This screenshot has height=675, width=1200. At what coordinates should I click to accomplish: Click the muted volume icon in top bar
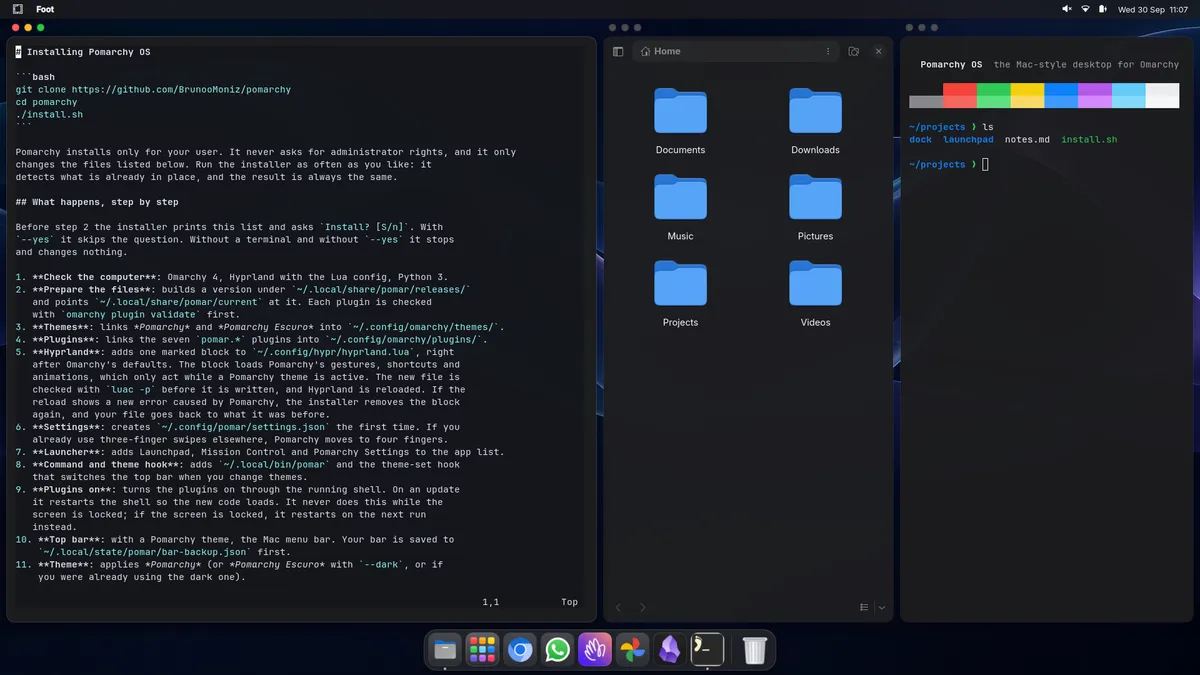[1067, 9]
